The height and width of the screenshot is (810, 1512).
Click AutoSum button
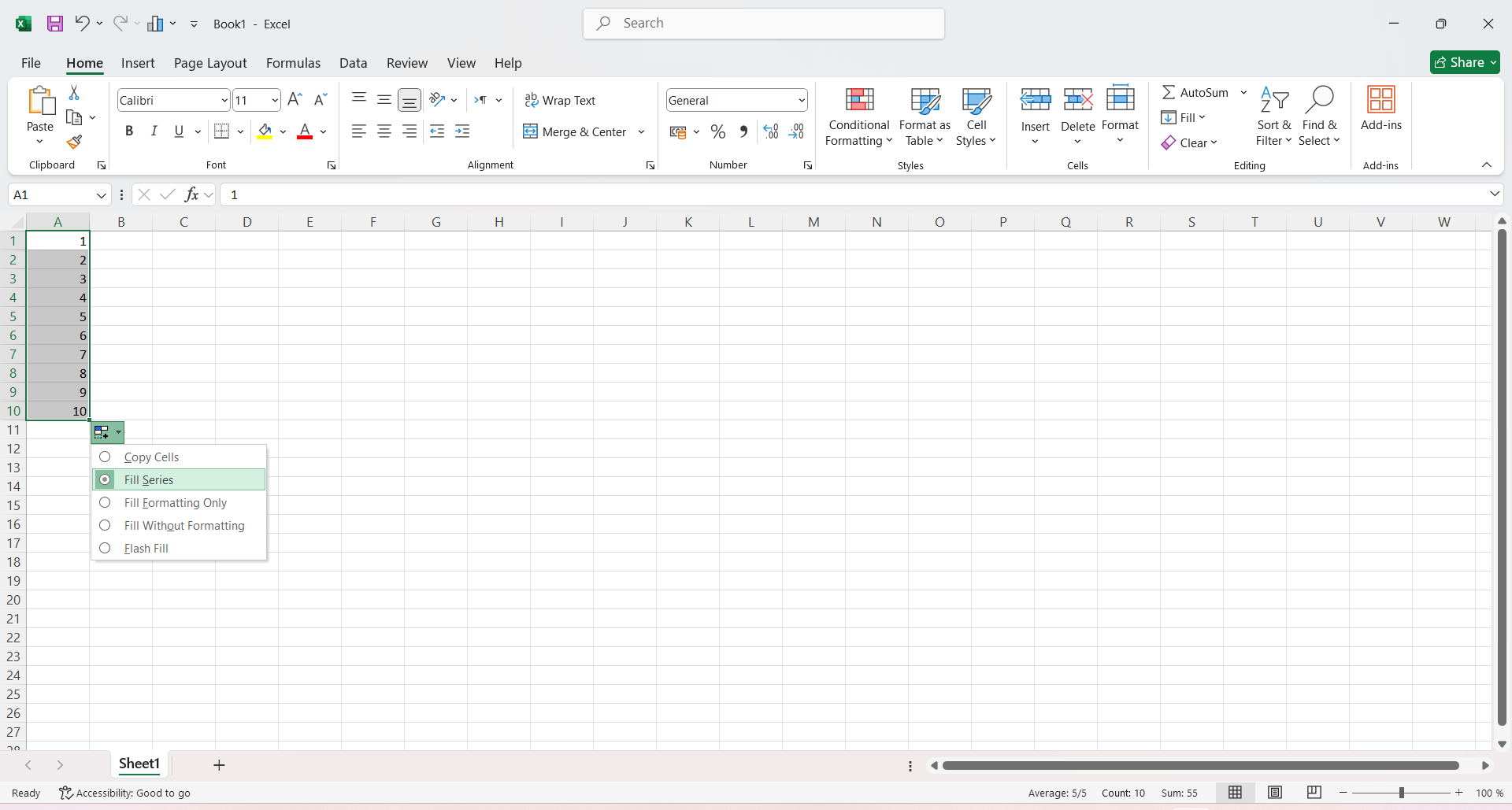click(1195, 92)
